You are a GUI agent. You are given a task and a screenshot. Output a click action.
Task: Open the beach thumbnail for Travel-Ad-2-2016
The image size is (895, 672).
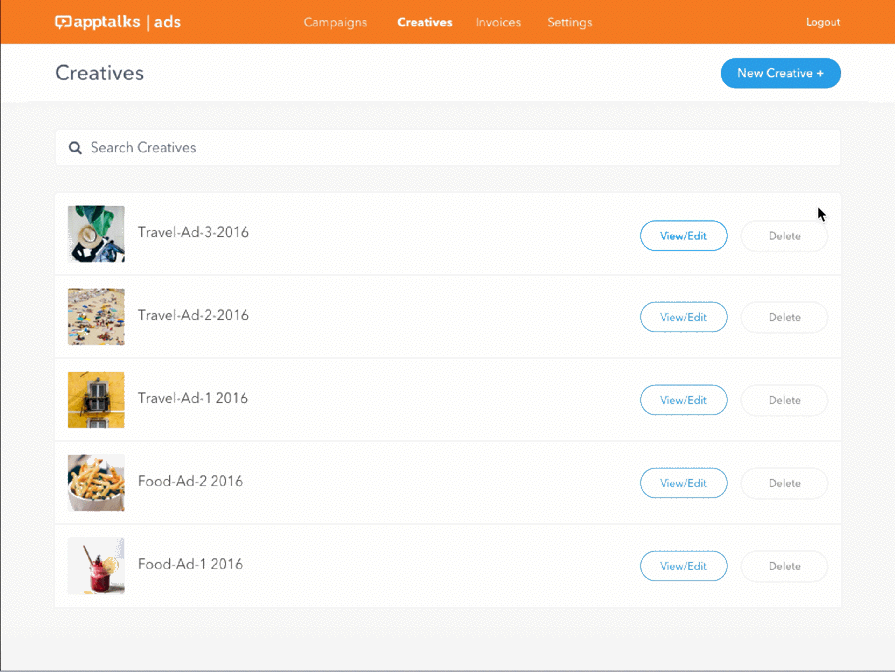pos(95,317)
